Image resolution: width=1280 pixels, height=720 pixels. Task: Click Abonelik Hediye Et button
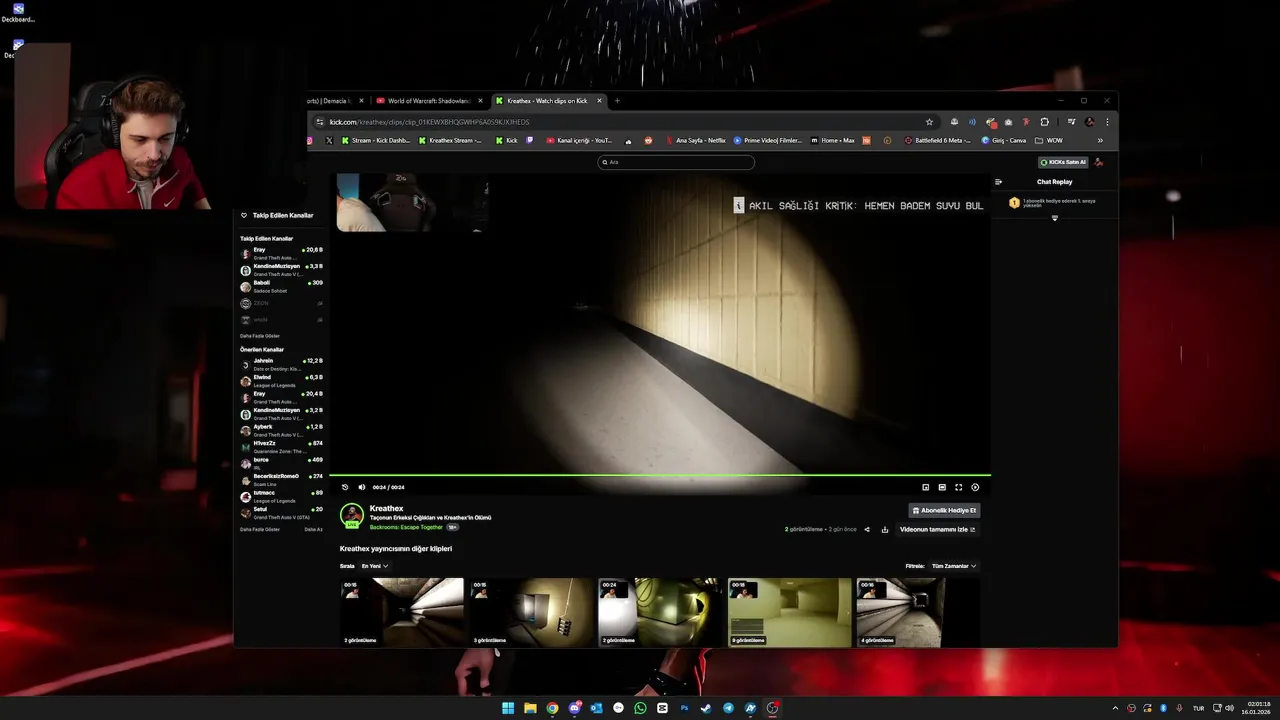944,510
